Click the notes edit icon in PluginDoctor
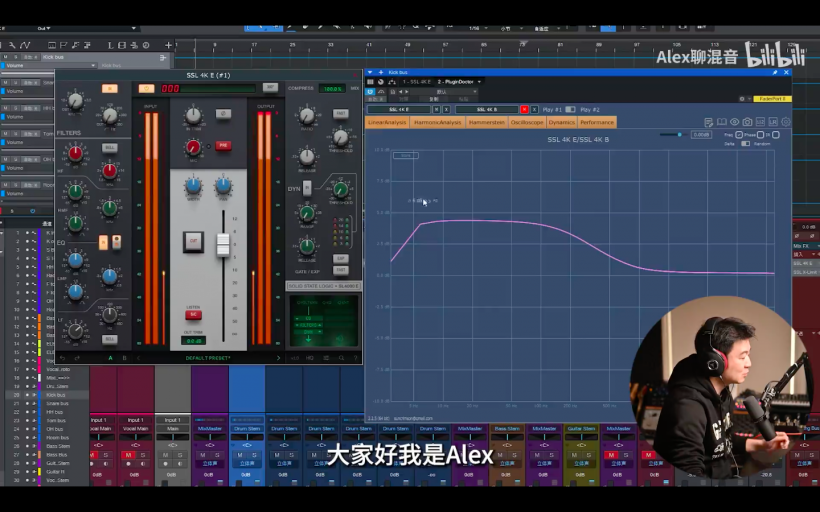 [x=709, y=122]
